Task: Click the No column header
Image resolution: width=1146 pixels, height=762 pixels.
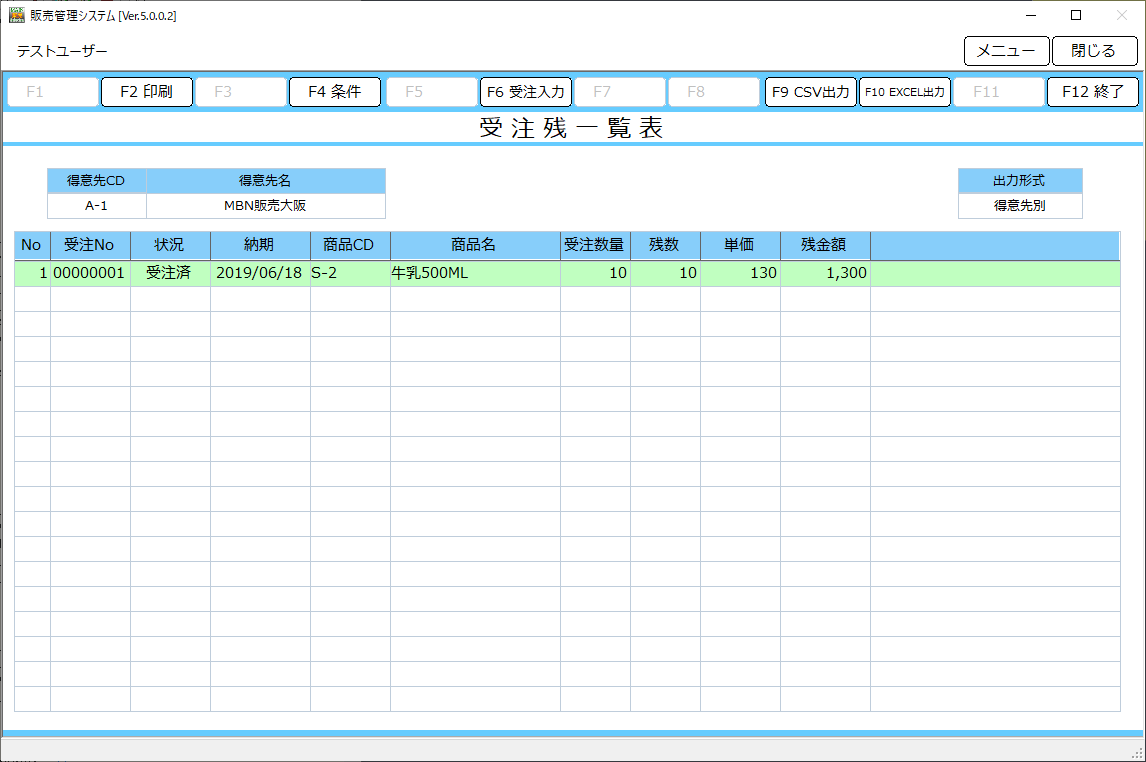Action: 32,245
